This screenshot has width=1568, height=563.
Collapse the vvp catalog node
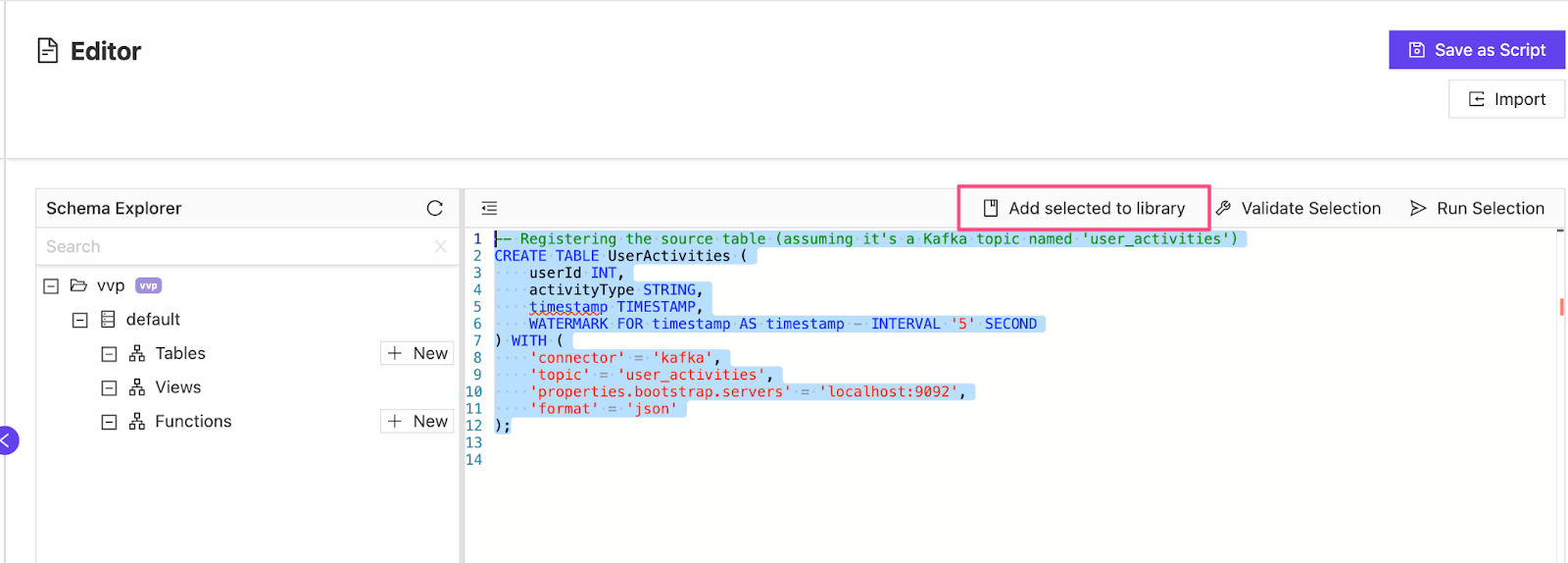51,286
